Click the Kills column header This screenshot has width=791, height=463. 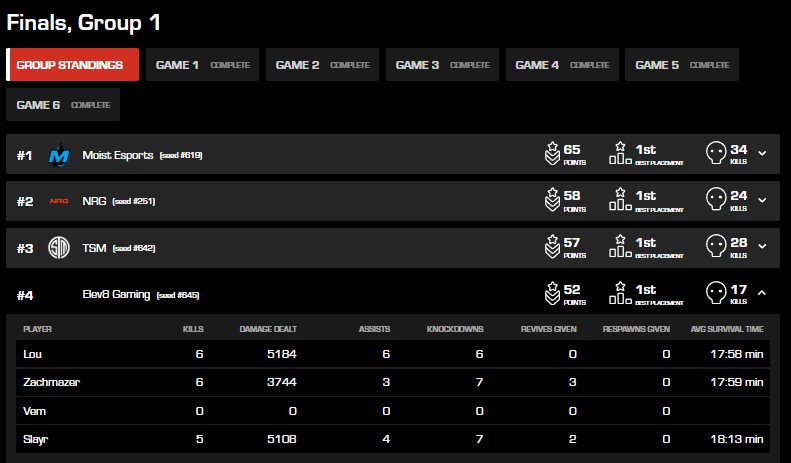(x=193, y=329)
